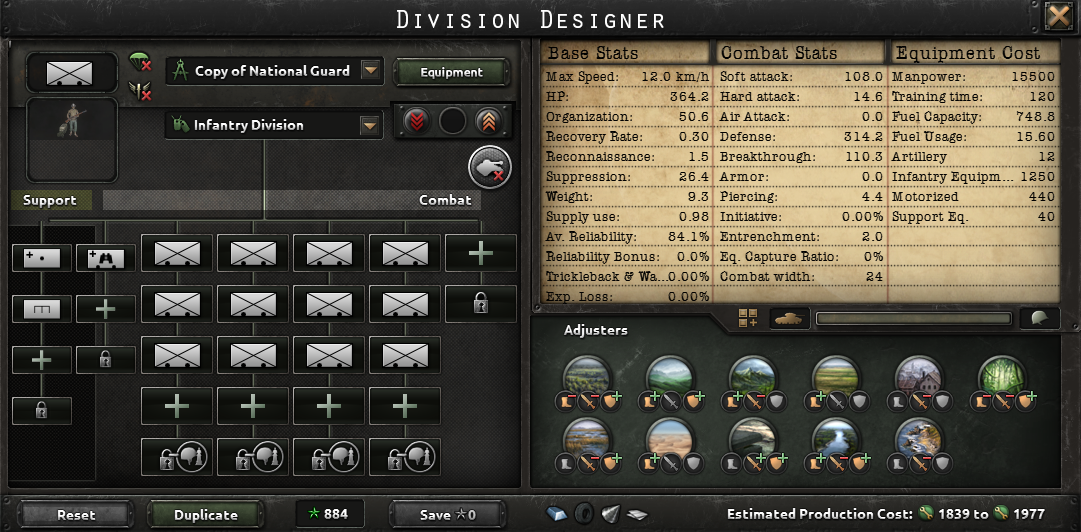The height and width of the screenshot is (532, 1081).
Task: Click the progress bar above Adjusters
Action: coord(914,318)
